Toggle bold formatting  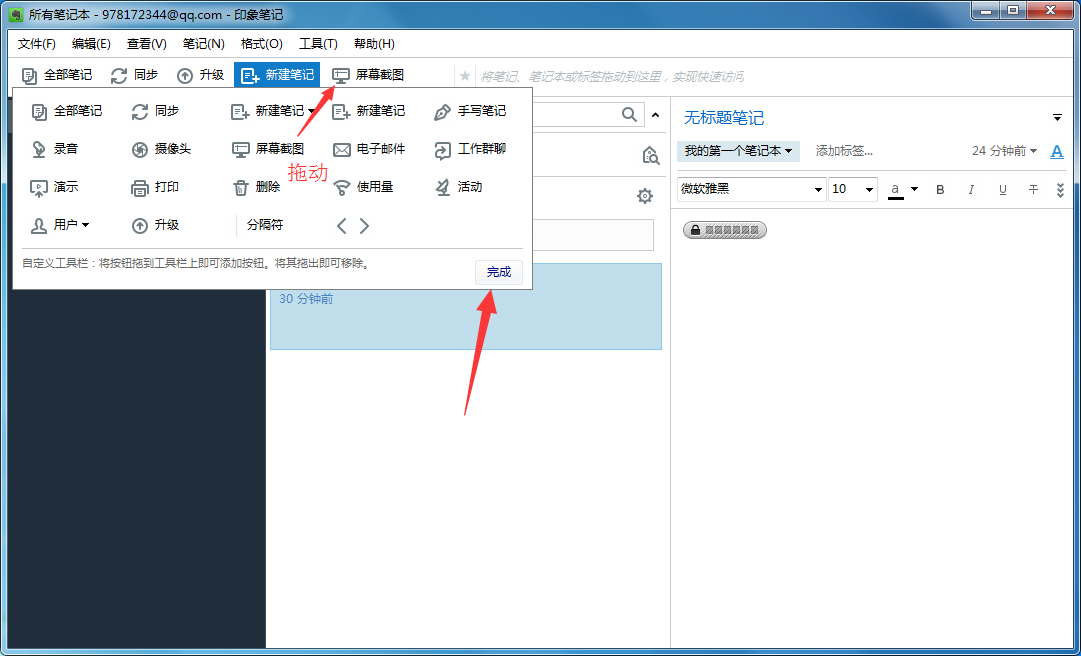coord(939,189)
